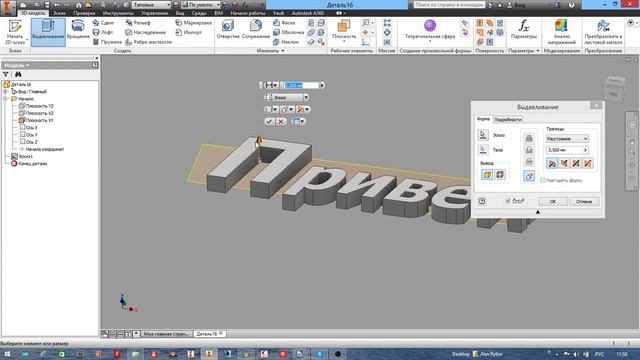640x360 pixels.
Task: Choose the Coil (Пружина) tool
Action: point(107,42)
